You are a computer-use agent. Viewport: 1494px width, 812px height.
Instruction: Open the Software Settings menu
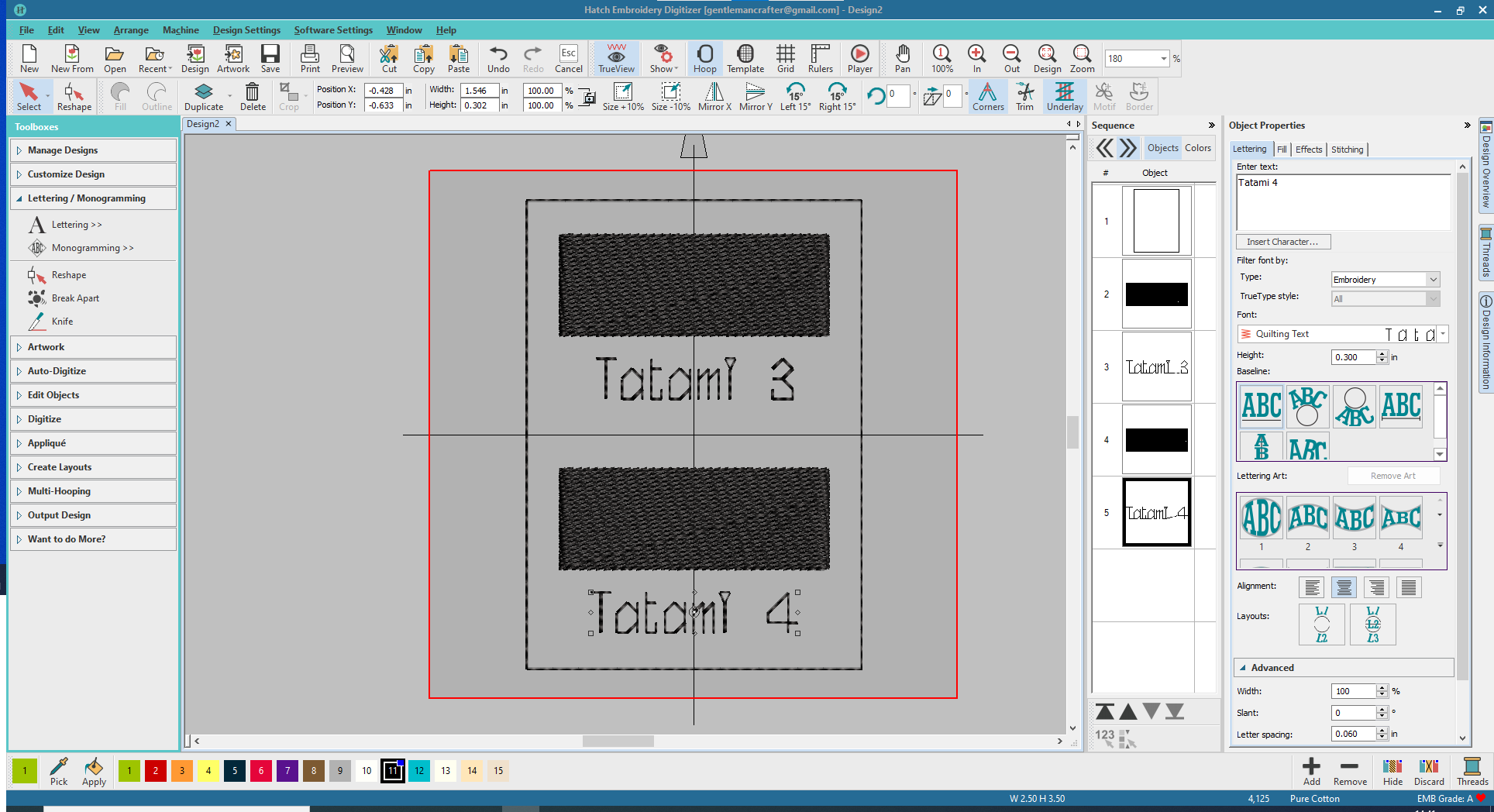pos(333,30)
